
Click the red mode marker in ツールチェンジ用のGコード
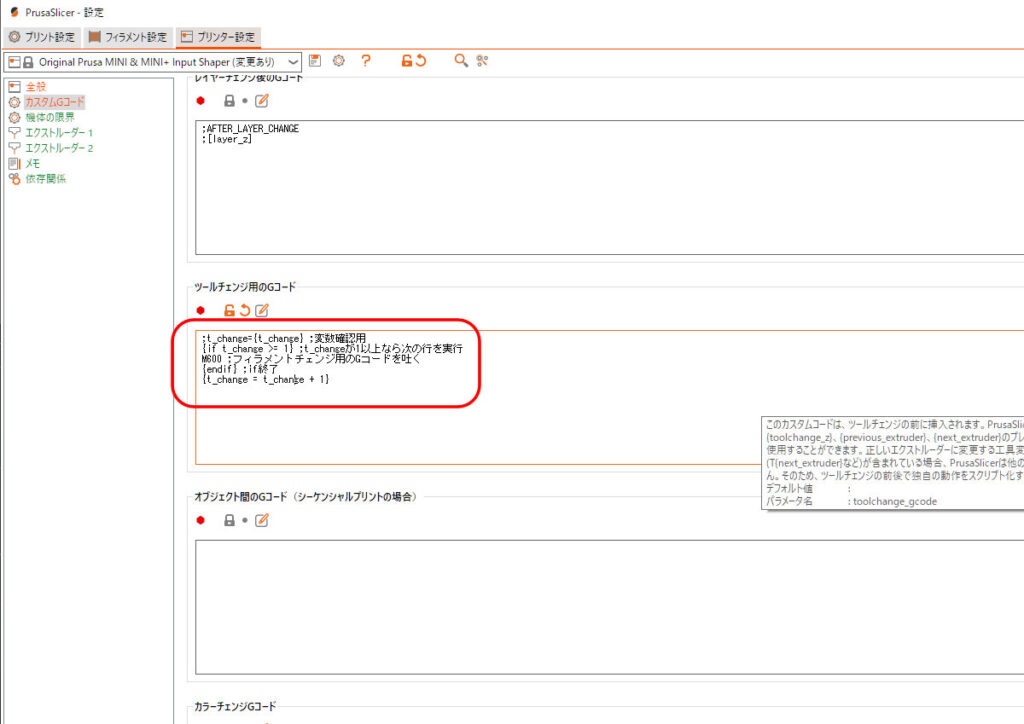pos(201,310)
